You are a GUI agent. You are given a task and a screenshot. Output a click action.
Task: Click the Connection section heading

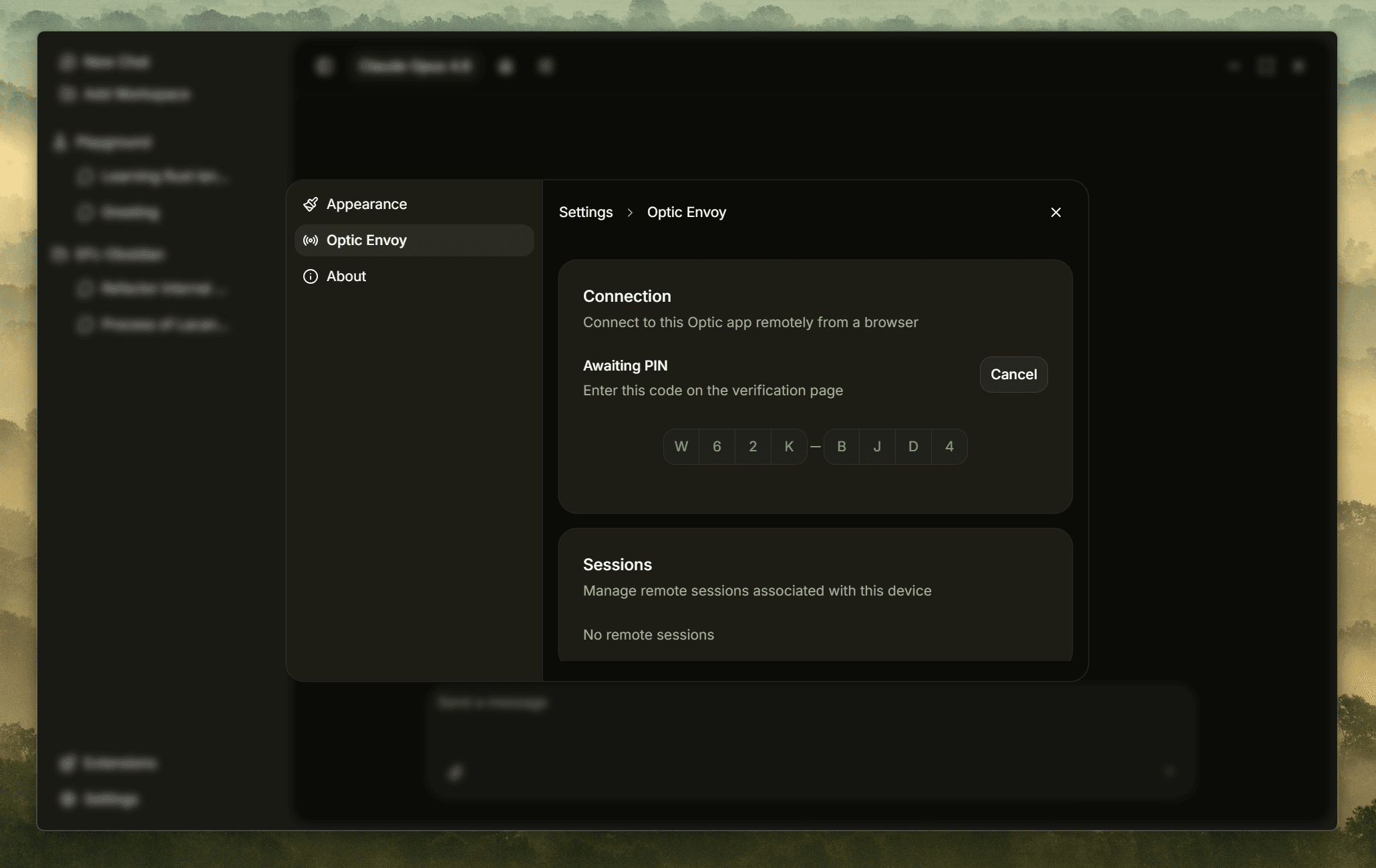[x=627, y=296]
